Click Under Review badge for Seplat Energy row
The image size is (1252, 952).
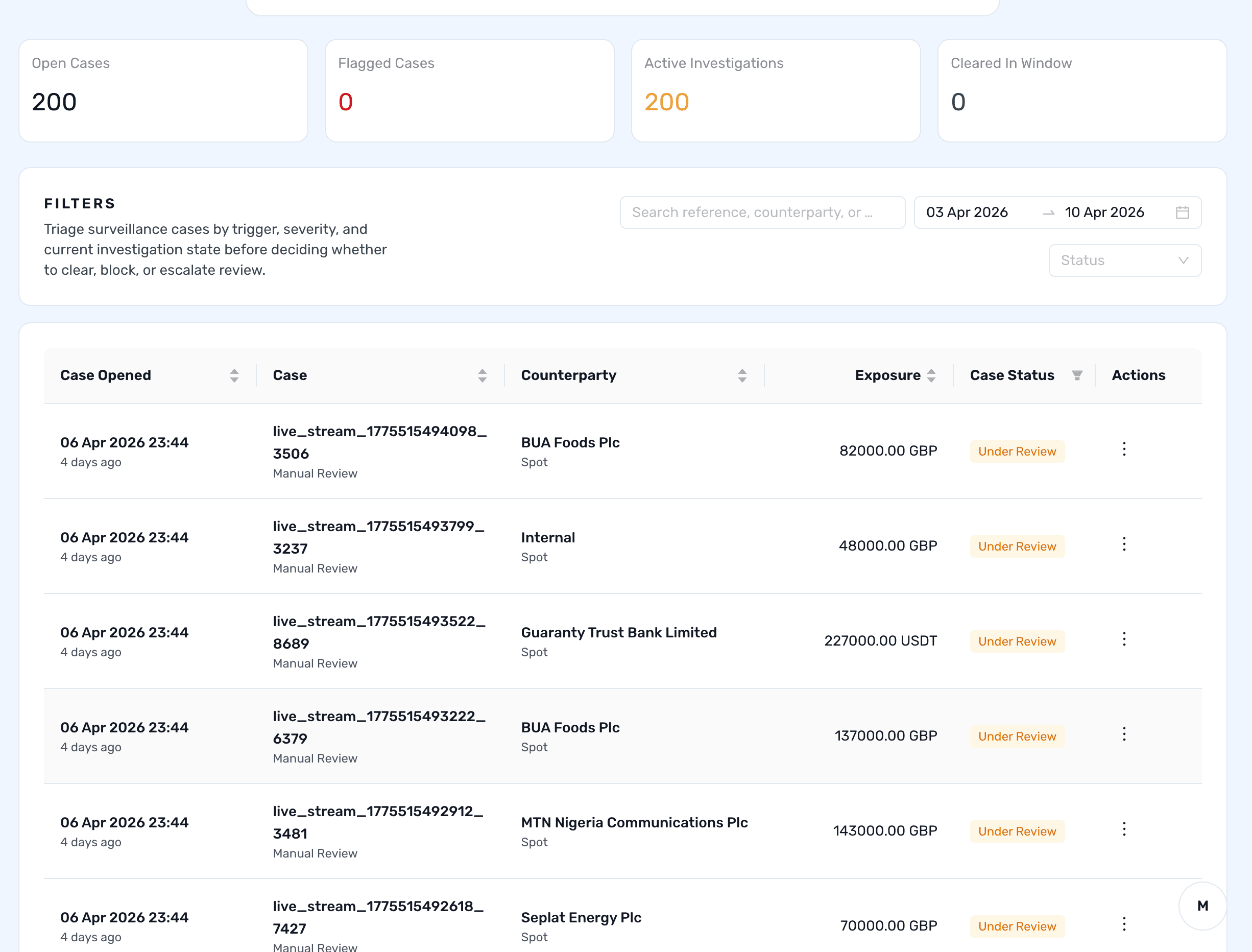point(1017,926)
